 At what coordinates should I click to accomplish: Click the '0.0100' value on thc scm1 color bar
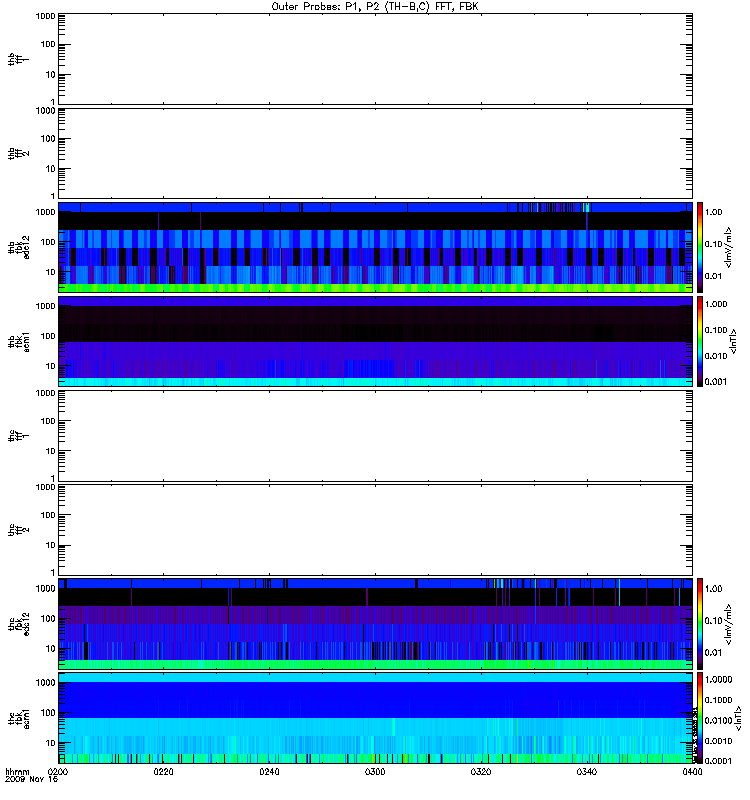point(718,720)
